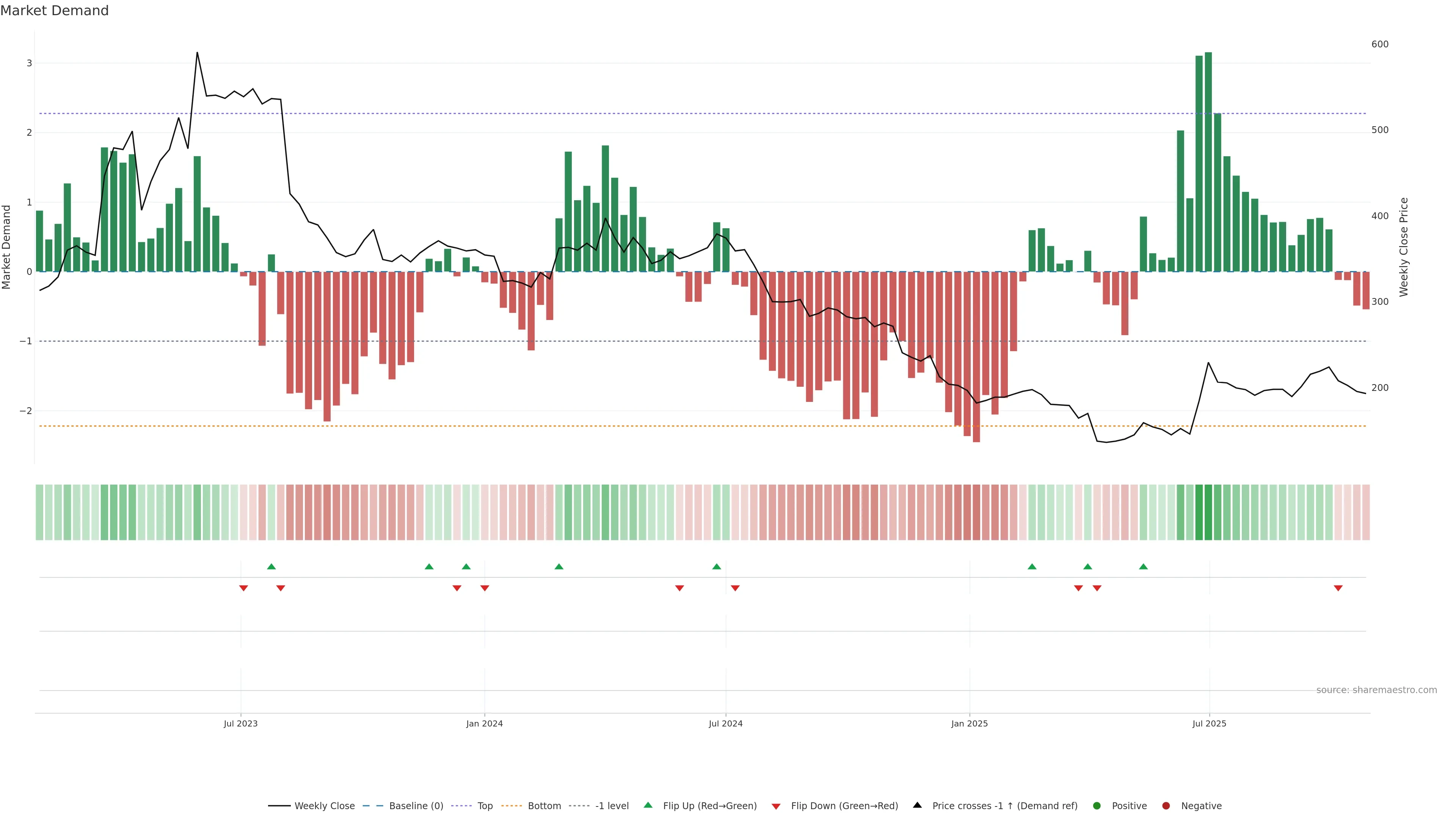Screen dimensions: 1456x819
Task: Click black triangle Price crosses -1 legend icon
Action: point(917,805)
